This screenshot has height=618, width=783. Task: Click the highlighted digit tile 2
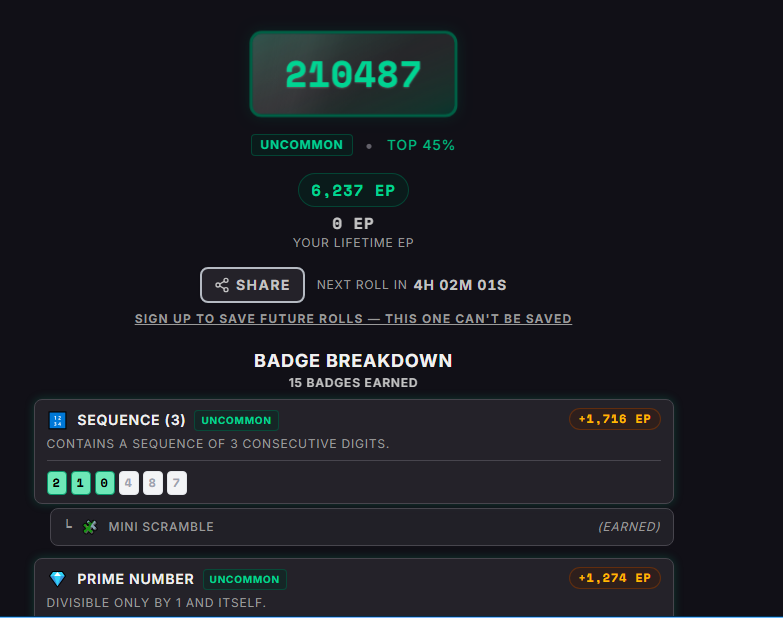pos(56,483)
